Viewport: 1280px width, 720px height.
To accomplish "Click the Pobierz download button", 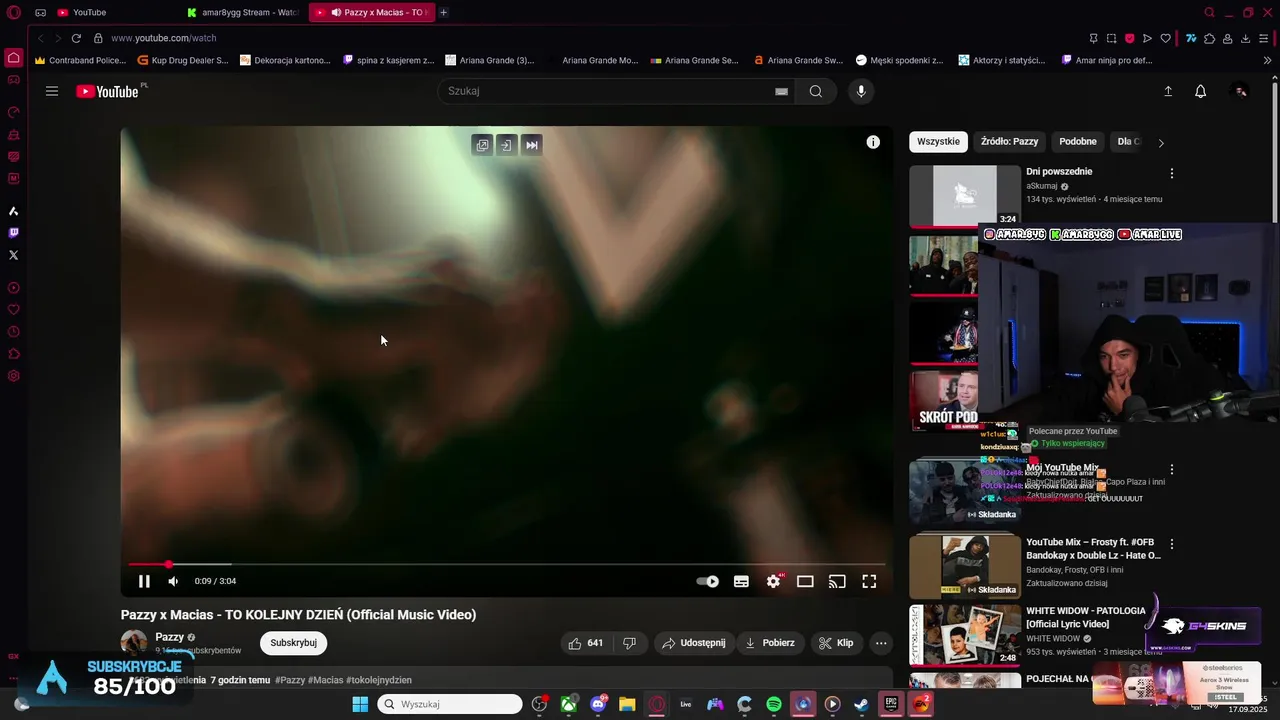I will [x=770, y=643].
